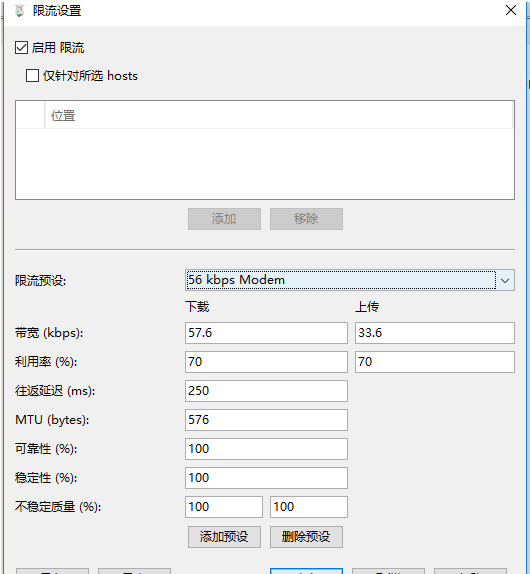Viewport: 530px width, 574px height.
Task: Click the download bandwidth field 57.6
Action: [266, 333]
